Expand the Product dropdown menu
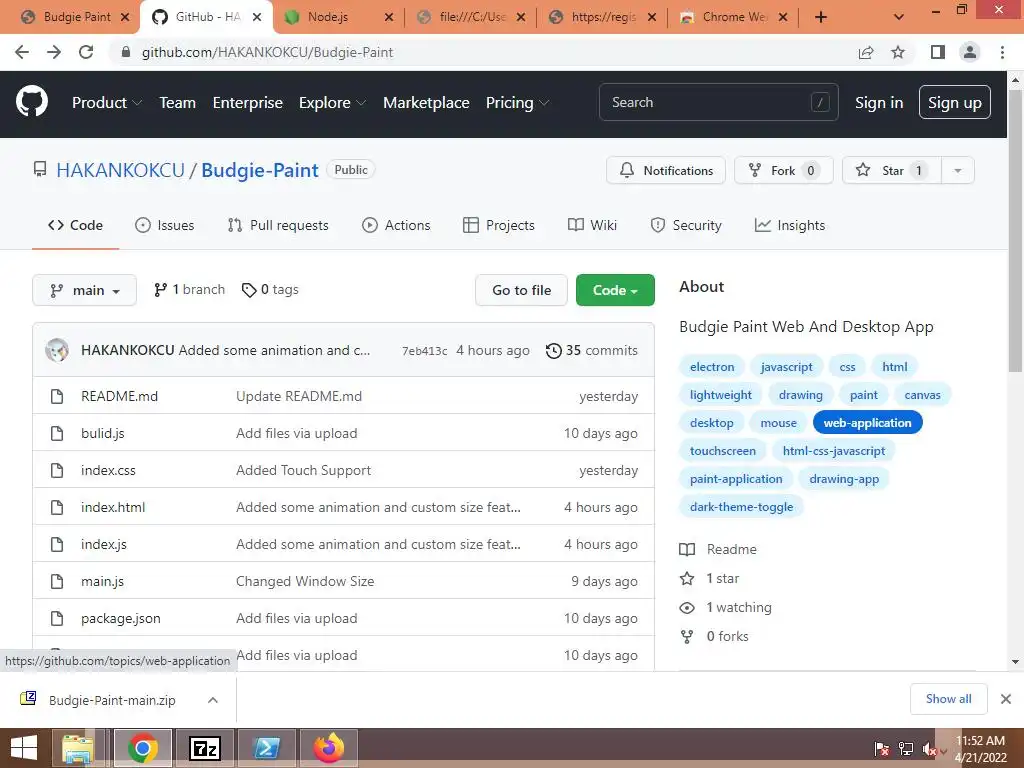 tap(107, 103)
